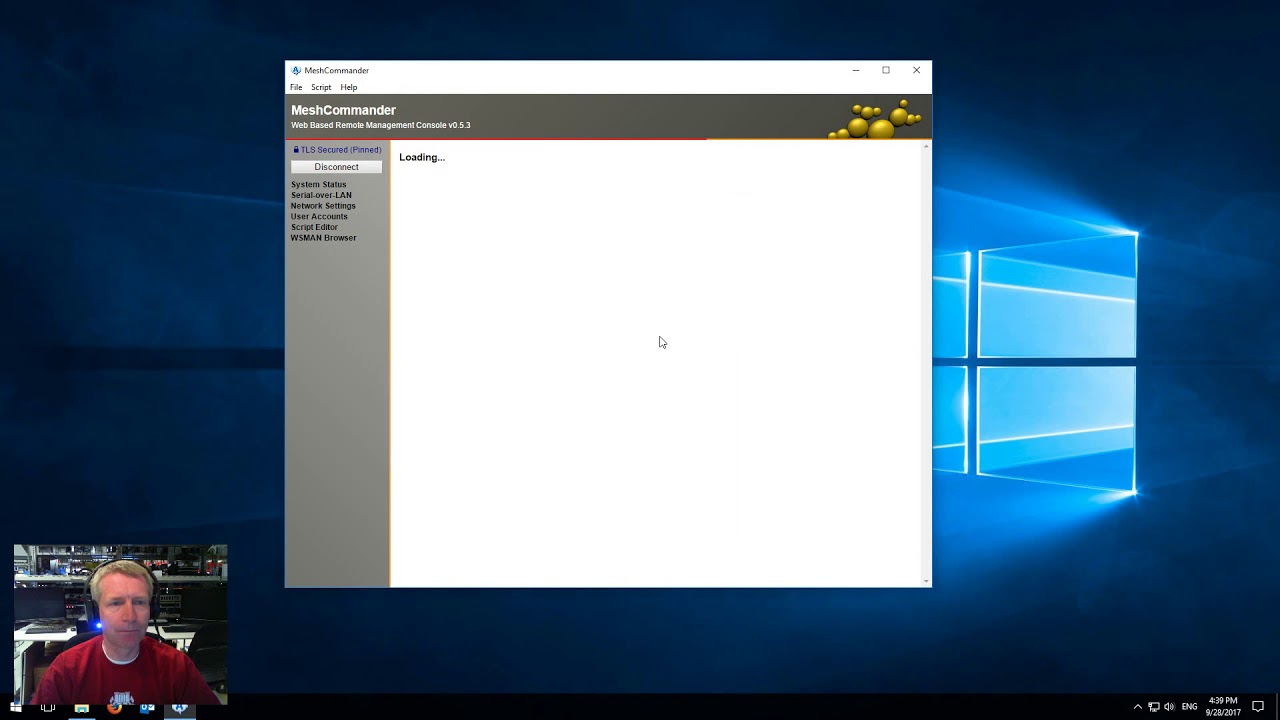
Task: Open Outlook from the taskbar
Action: 147,707
